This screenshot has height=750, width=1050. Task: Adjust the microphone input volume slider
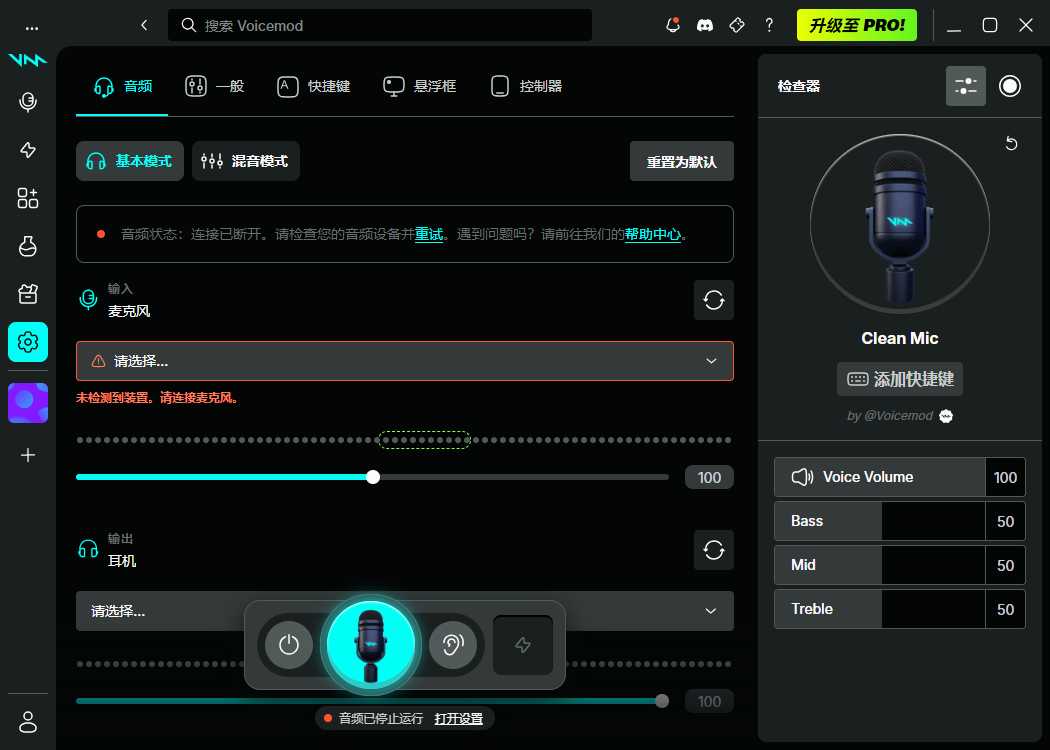(373, 477)
